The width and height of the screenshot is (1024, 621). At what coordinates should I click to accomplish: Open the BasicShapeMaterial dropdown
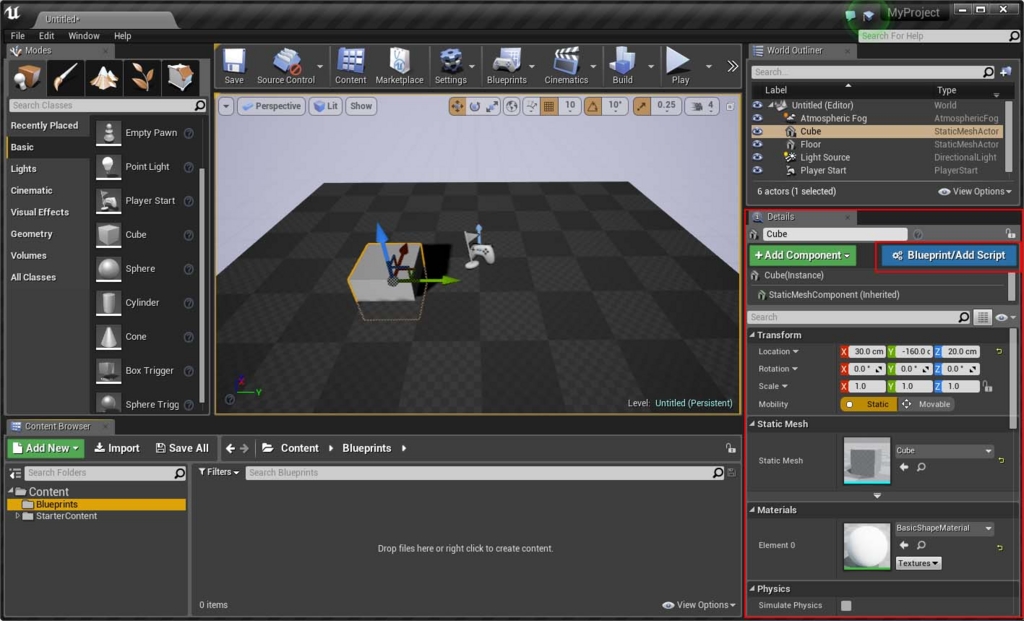click(944, 528)
